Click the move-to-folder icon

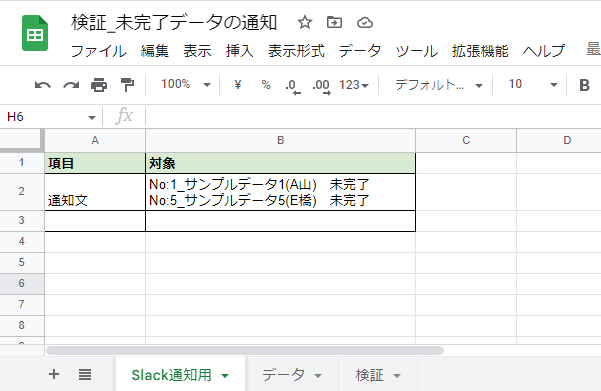point(334,22)
